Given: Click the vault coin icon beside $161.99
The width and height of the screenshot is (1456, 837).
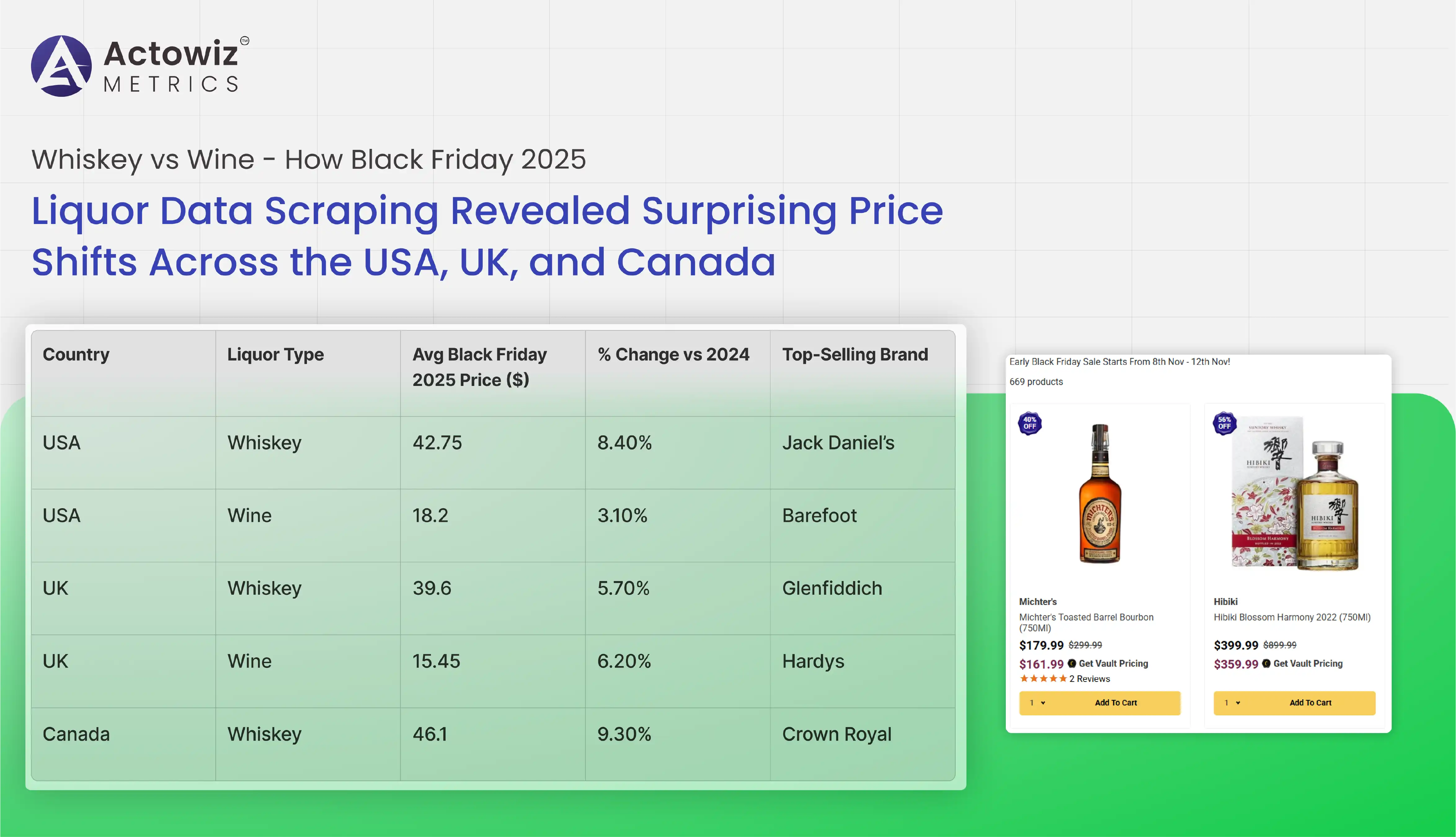Looking at the screenshot, I should click(x=1072, y=663).
